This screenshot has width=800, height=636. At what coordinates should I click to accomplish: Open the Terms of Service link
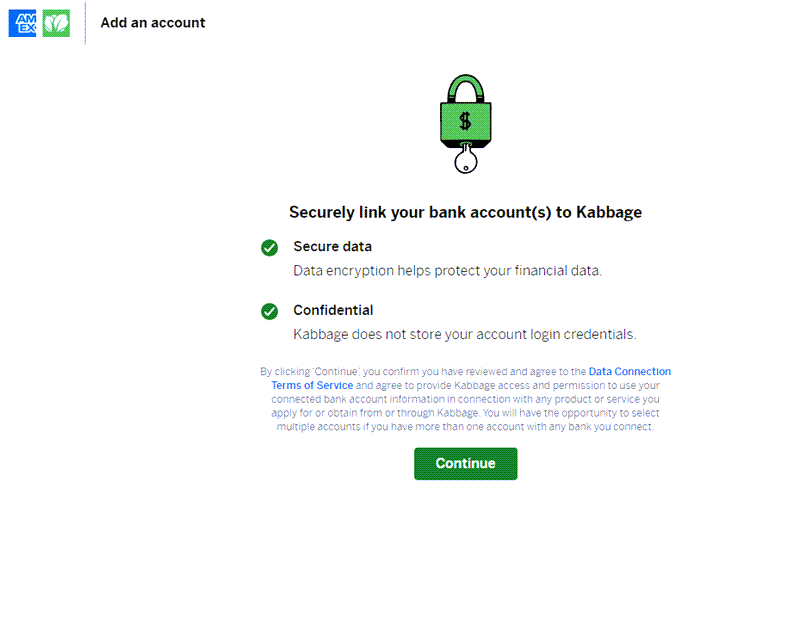coord(312,385)
